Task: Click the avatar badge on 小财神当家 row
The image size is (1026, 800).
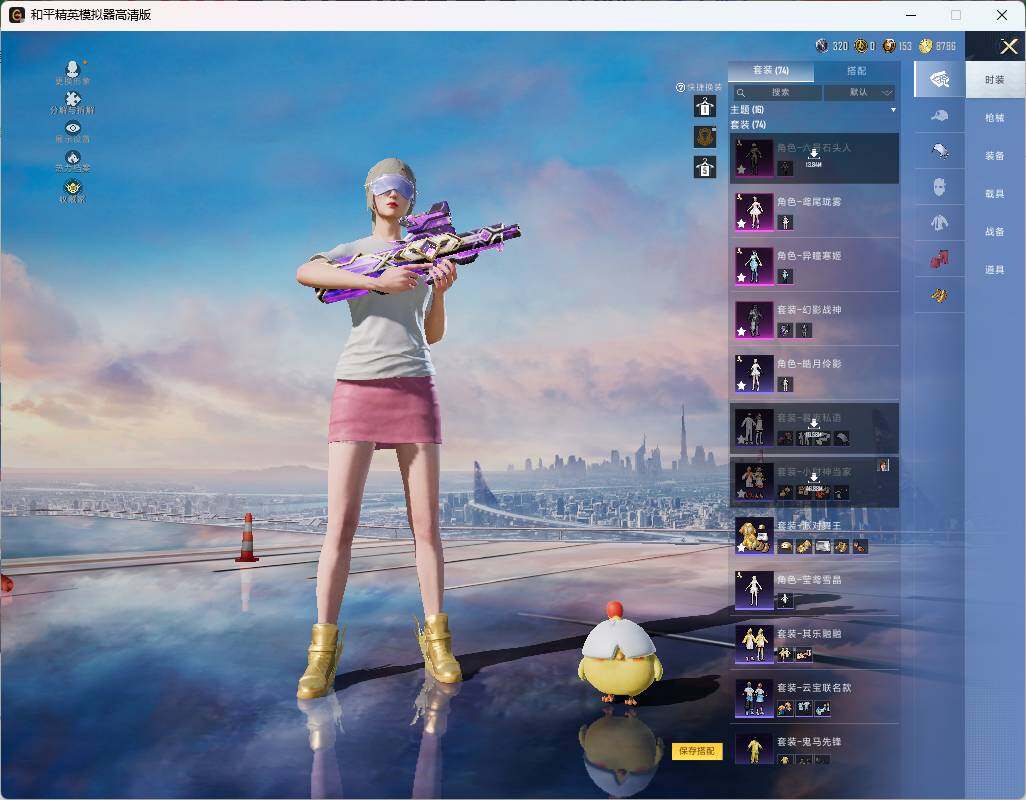Action: 883,465
